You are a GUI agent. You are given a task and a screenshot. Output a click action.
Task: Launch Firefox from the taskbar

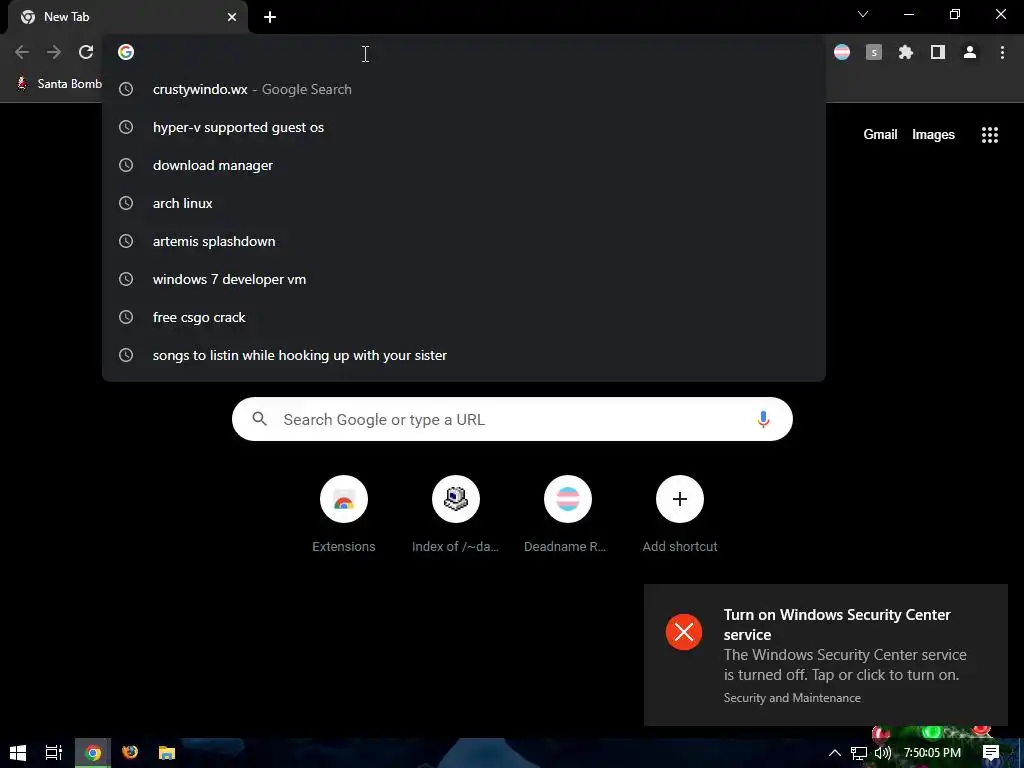click(130, 753)
